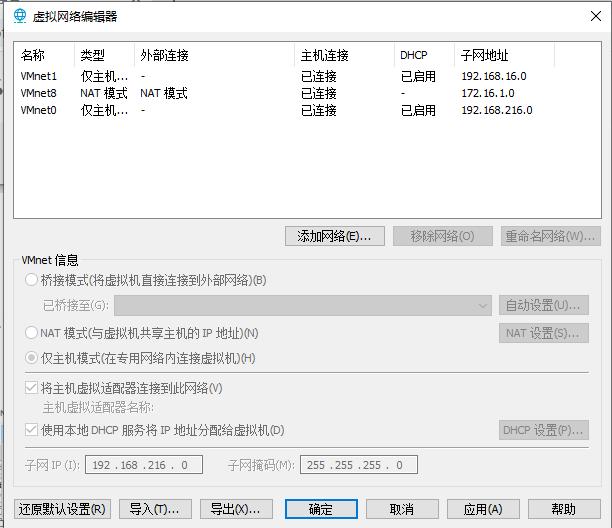
Task: Click the 子网地址 column header
Action: 504,55
